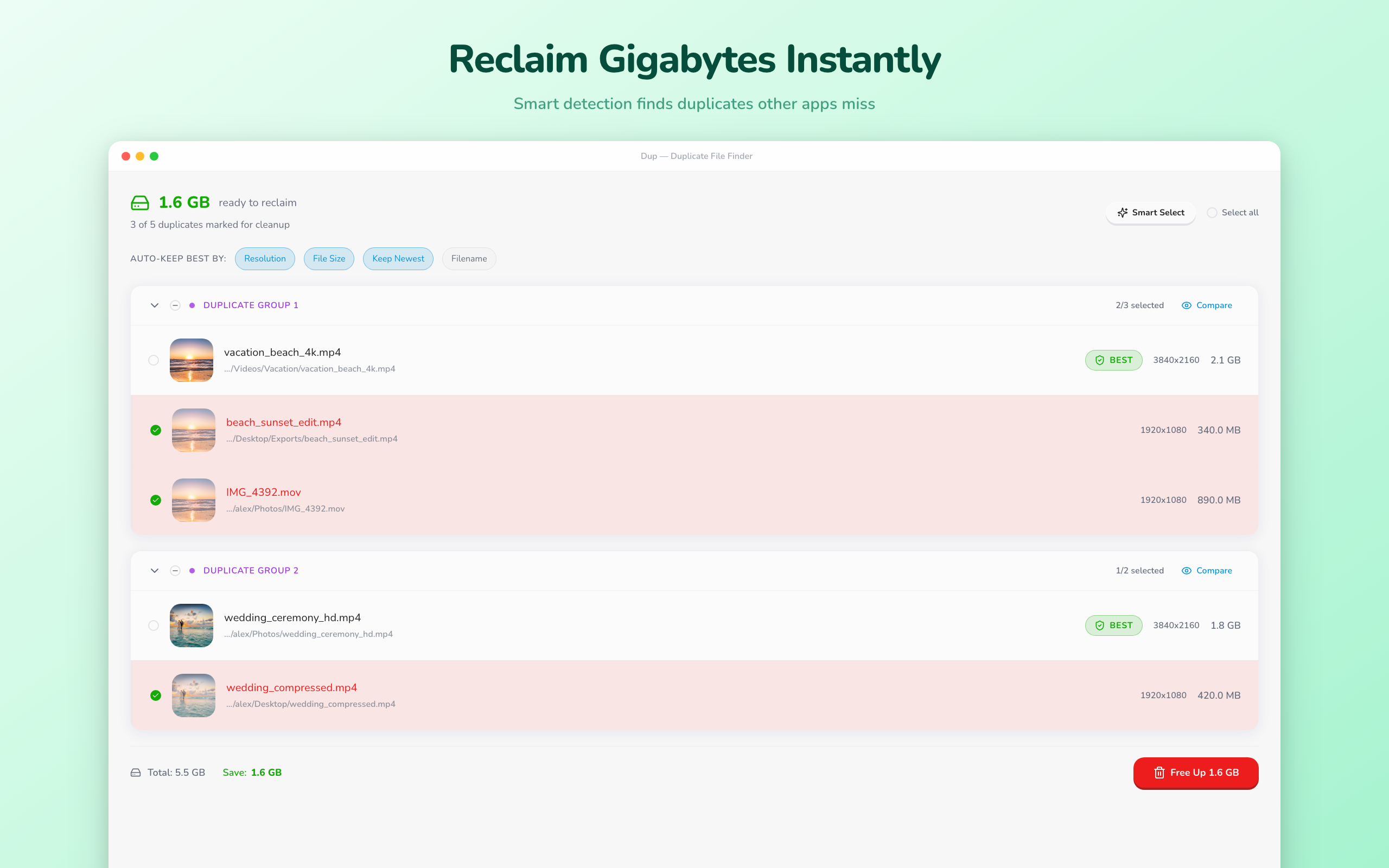Click the BEST shield badge on wedding_ceremony_hd.mp4
The height and width of the screenshot is (868, 1389).
click(x=1113, y=626)
